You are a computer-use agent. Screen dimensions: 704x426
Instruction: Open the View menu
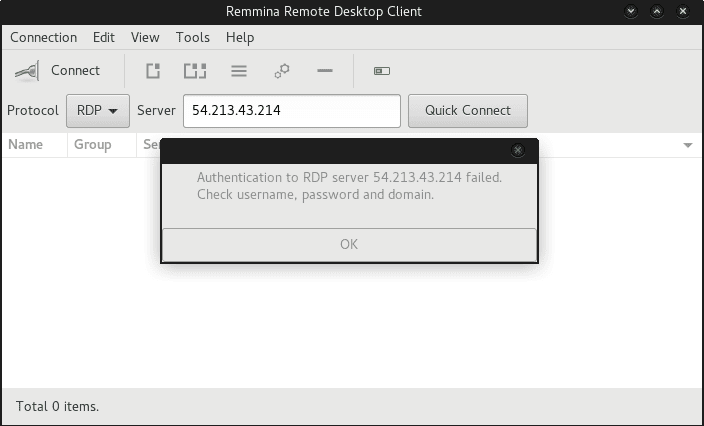(x=145, y=37)
